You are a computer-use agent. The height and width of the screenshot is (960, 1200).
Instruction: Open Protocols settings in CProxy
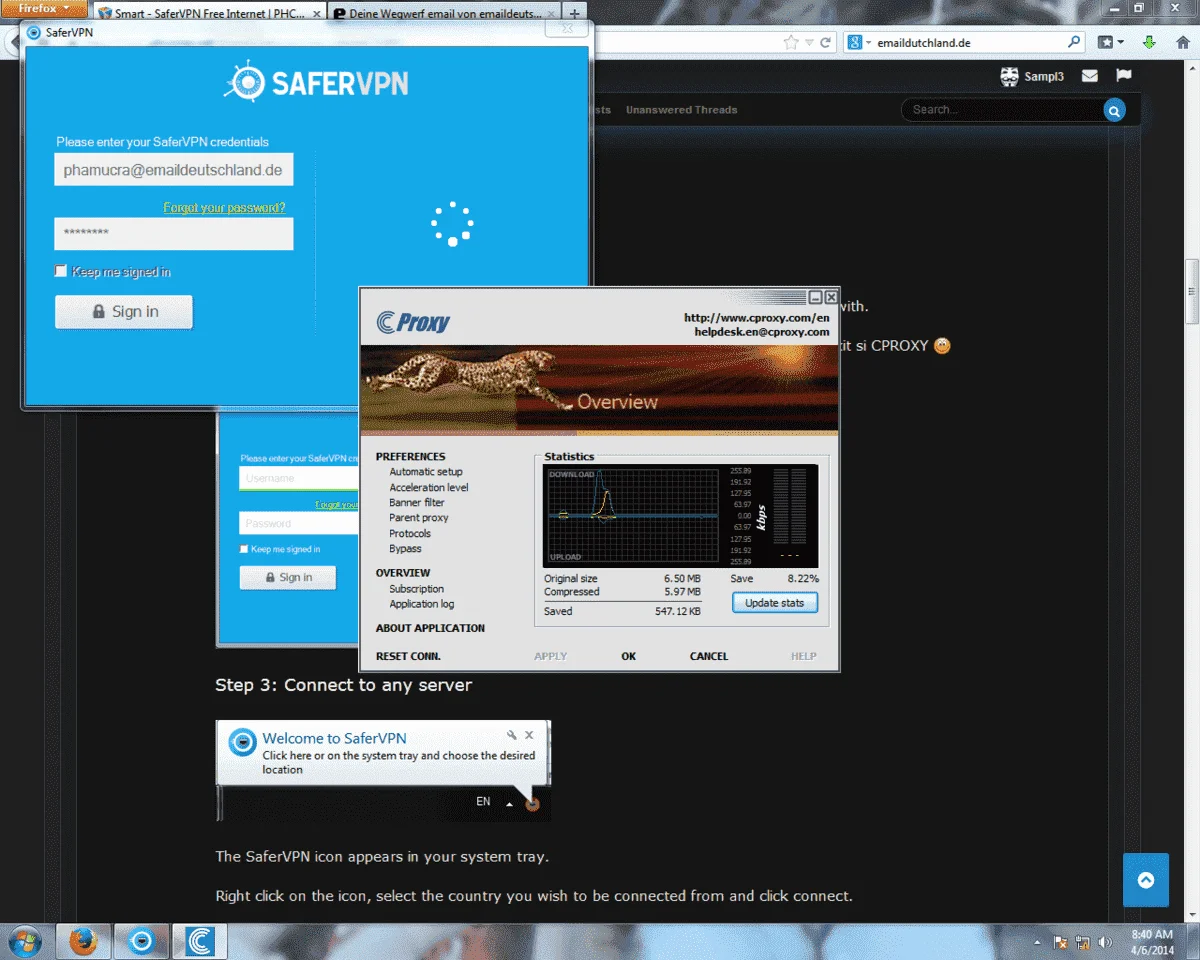pyautogui.click(x=410, y=534)
